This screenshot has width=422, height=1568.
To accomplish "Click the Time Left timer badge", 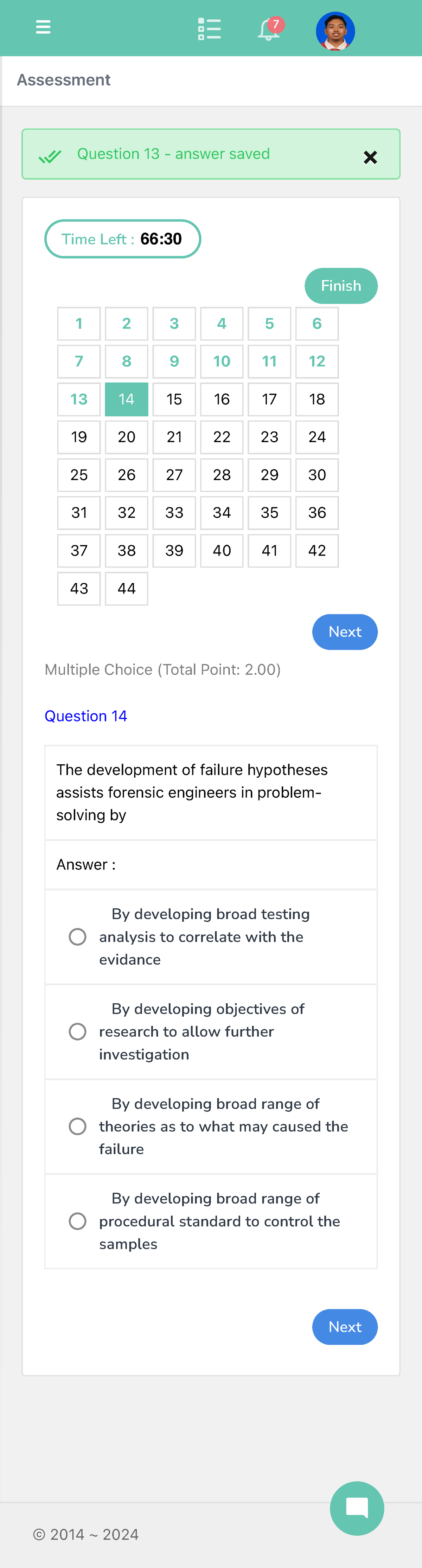I will pyautogui.click(x=122, y=239).
